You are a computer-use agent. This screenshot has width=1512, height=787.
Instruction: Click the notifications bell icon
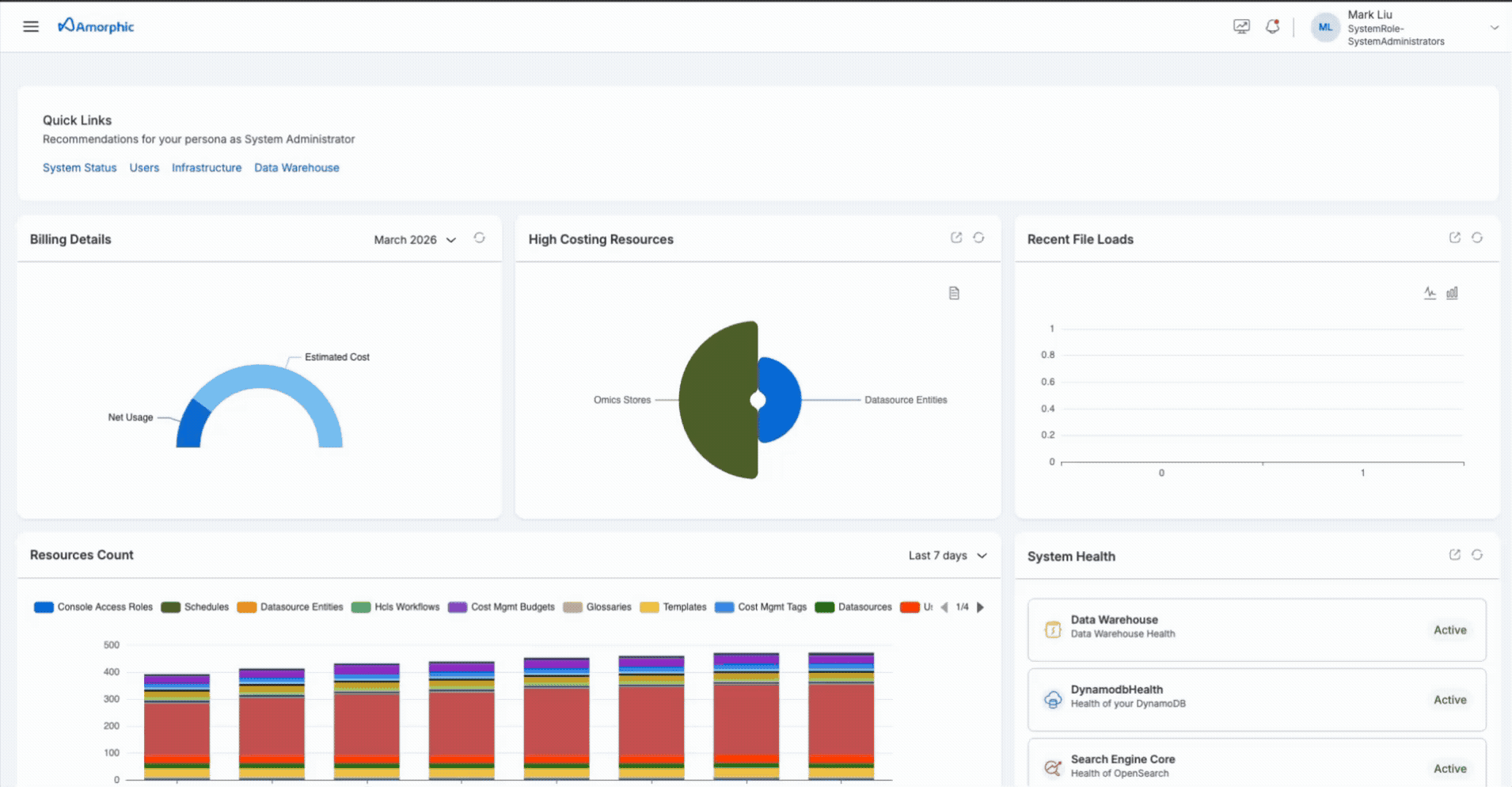click(1272, 27)
